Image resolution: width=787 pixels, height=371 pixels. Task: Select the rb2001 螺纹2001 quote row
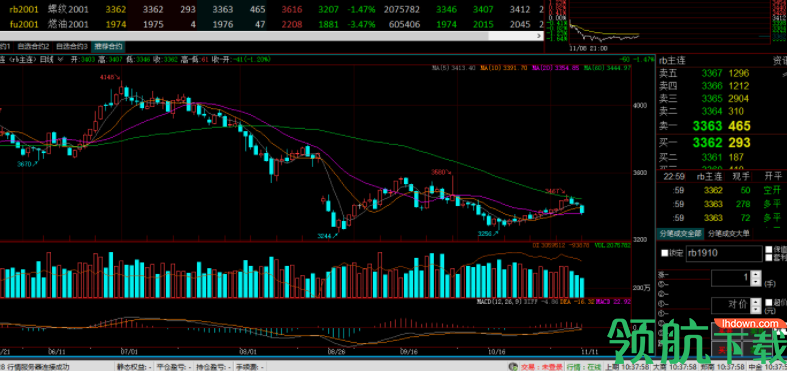coord(272,10)
